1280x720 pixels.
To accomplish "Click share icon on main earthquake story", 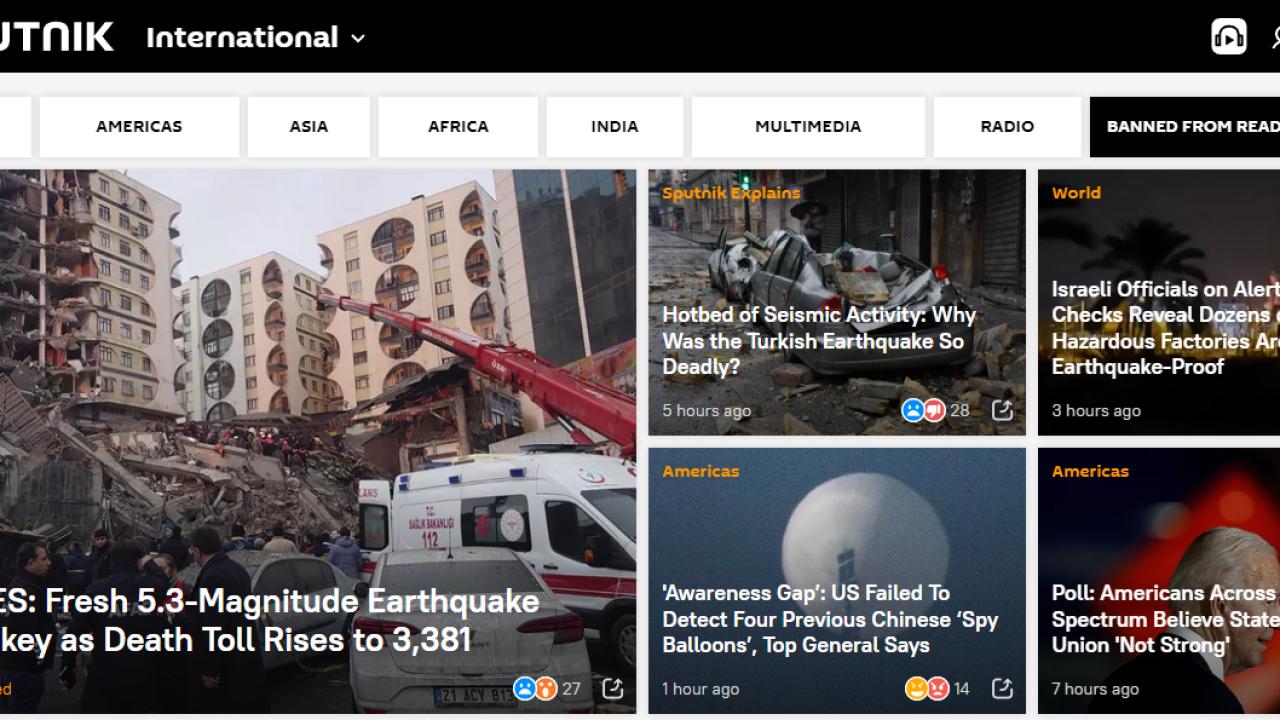I will pos(612,688).
